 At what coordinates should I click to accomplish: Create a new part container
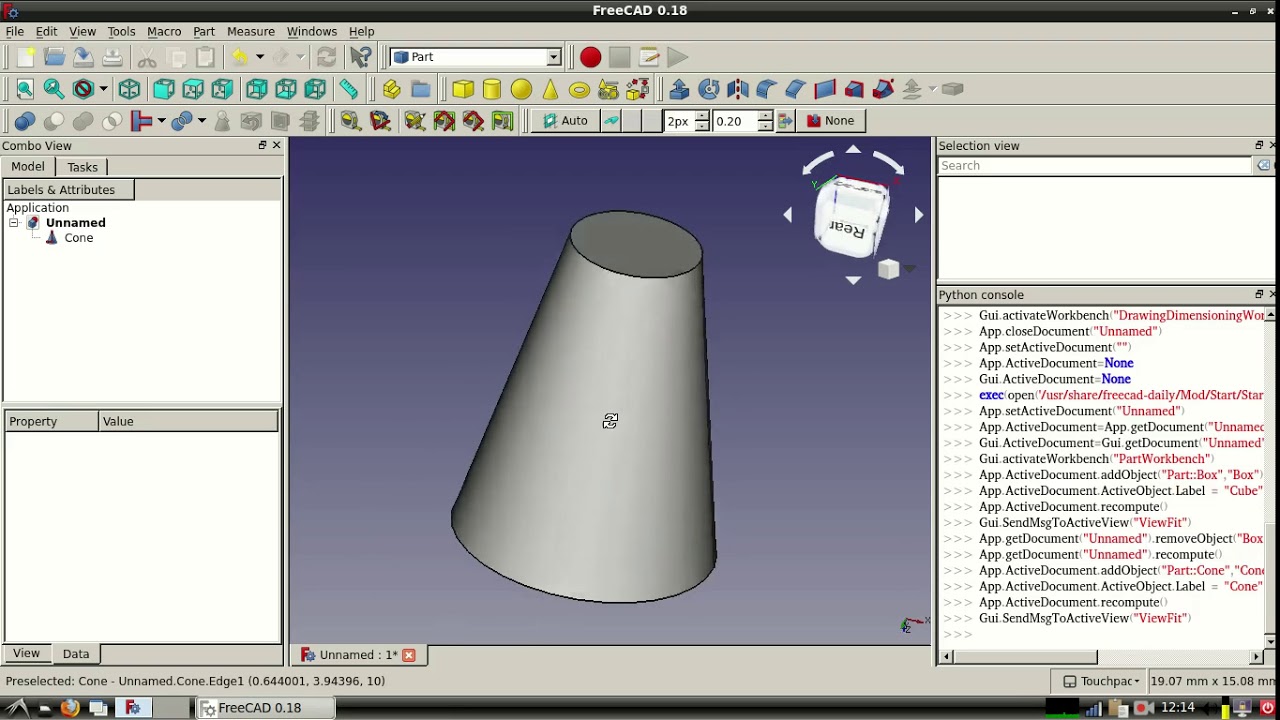392,89
